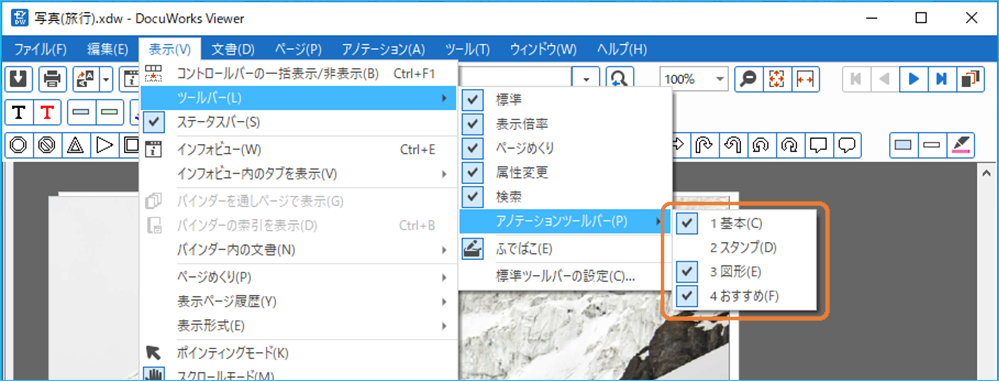Click ふでばこ(E) submenu item

[565, 248]
